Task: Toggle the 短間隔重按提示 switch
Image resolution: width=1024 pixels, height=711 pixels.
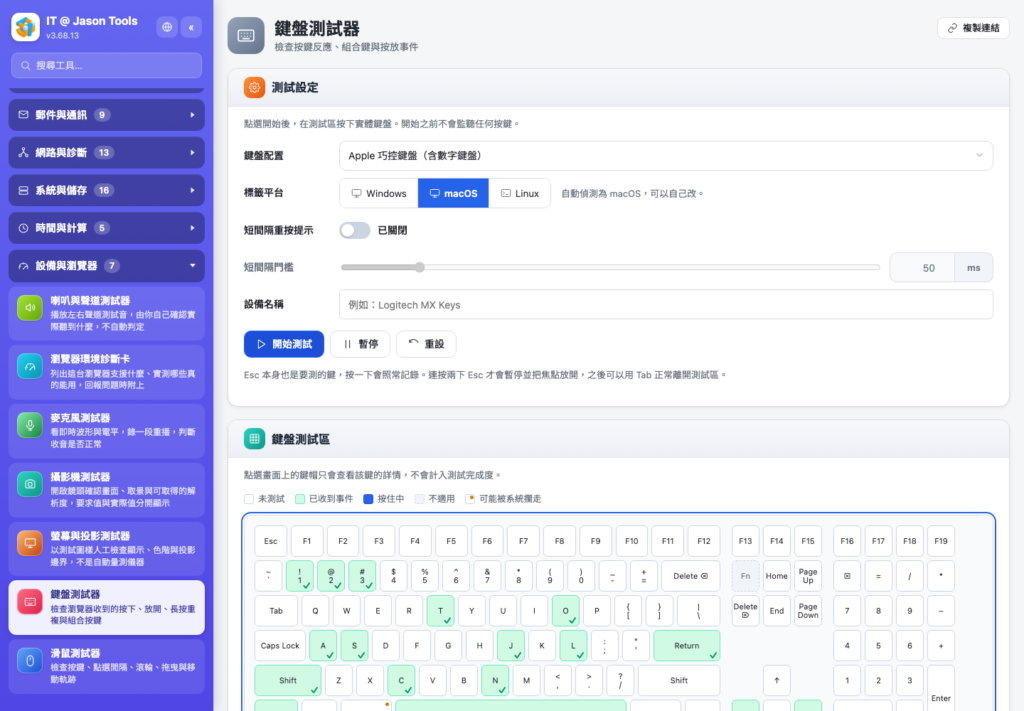Action: (355, 230)
